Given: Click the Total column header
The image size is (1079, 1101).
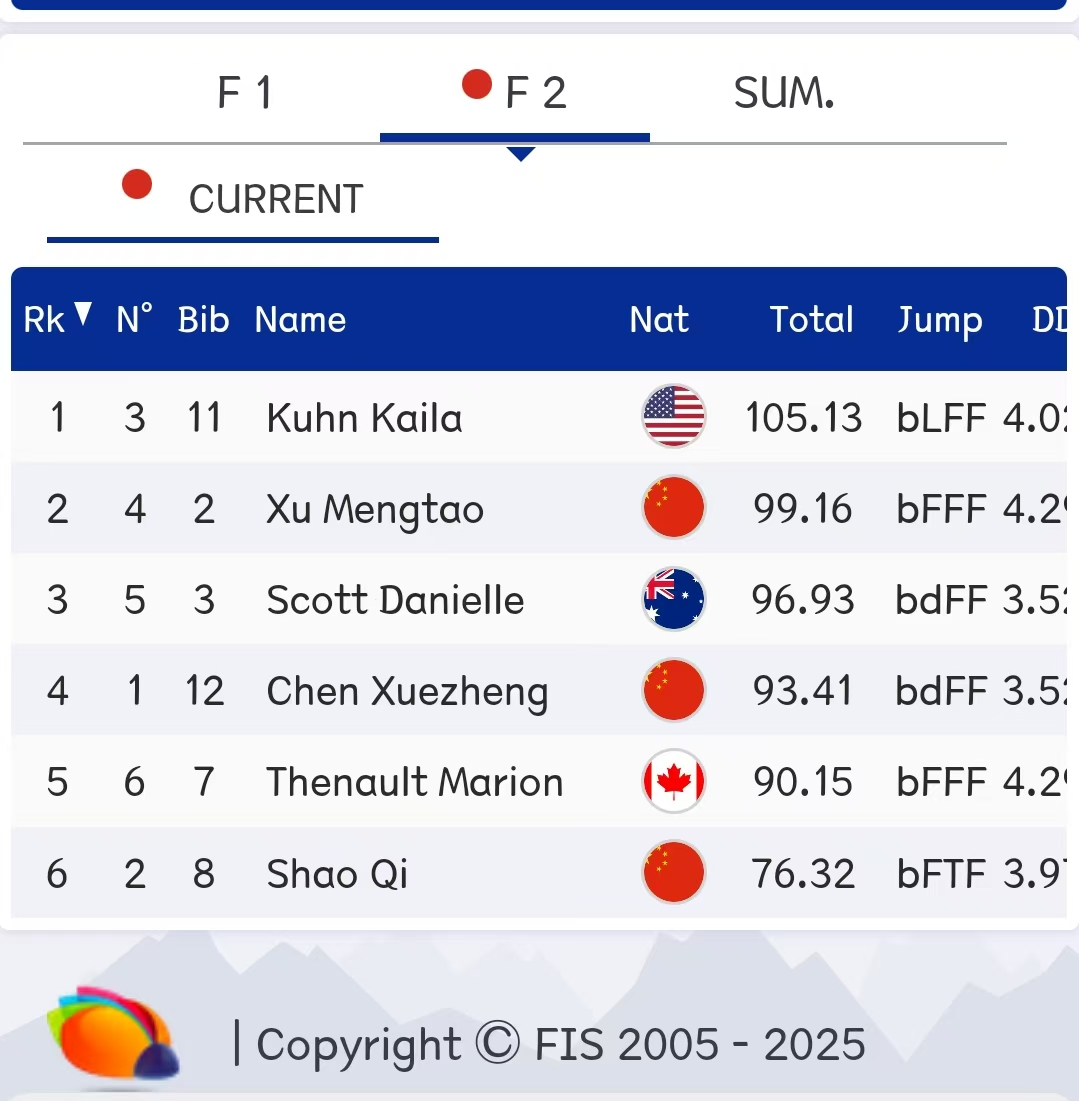Looking at the screenshot, I should [x=811, y=320].
